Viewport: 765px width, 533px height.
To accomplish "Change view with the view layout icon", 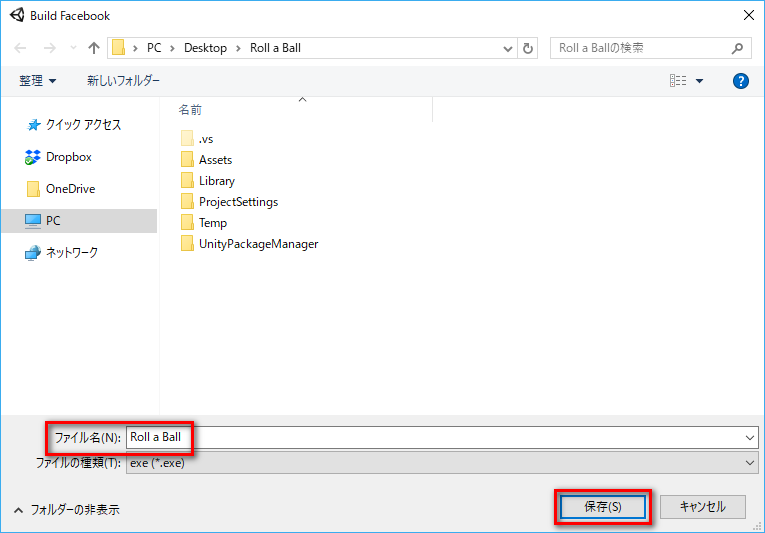I will tap(678, 81).
